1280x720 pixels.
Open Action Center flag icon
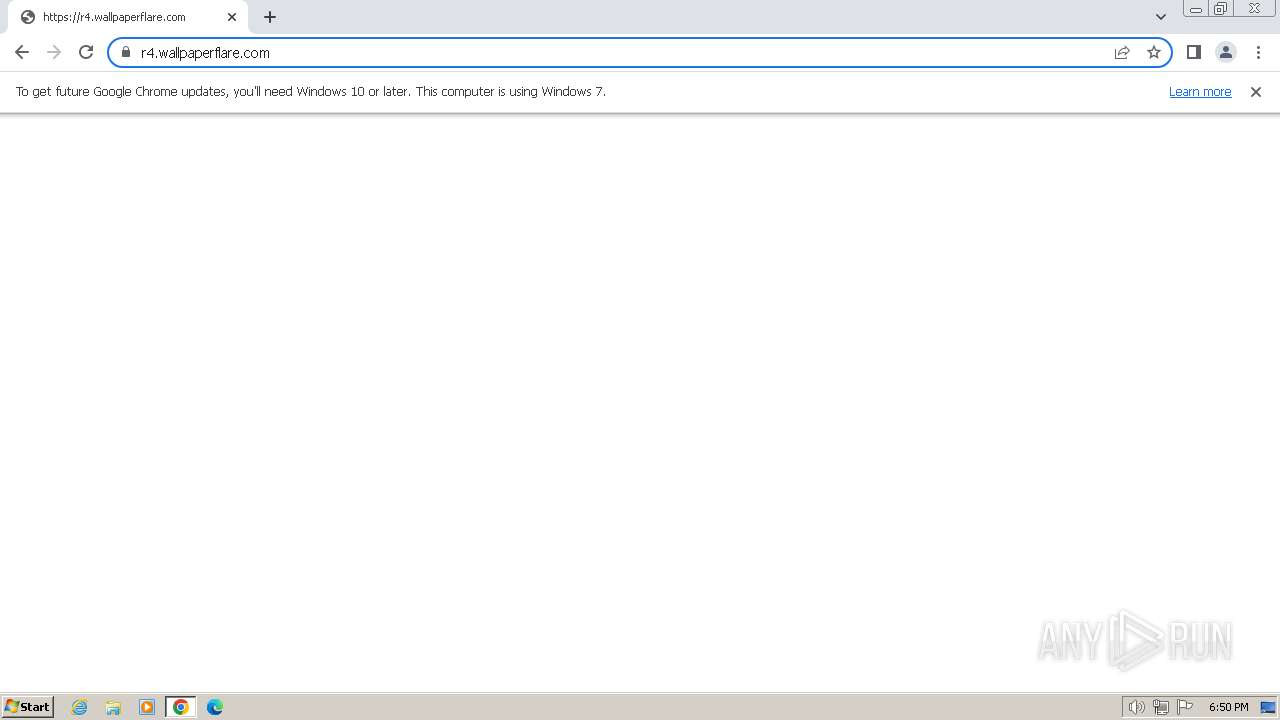click(1185, 707)
